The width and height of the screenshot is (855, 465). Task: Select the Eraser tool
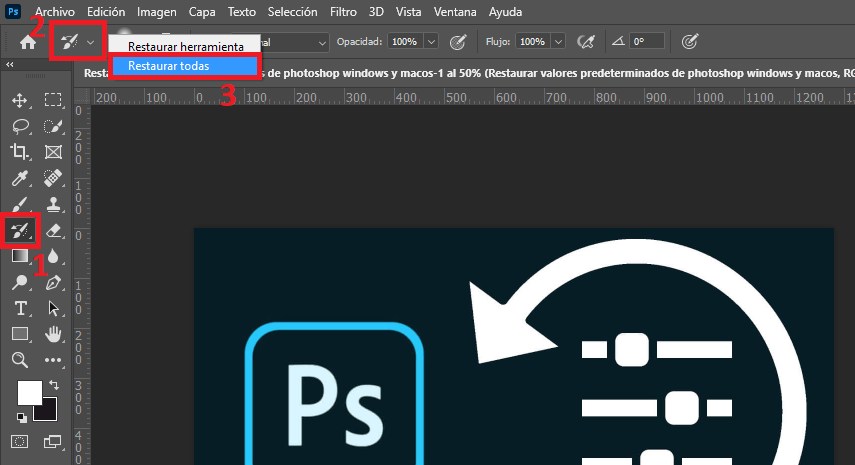[53, 231]
